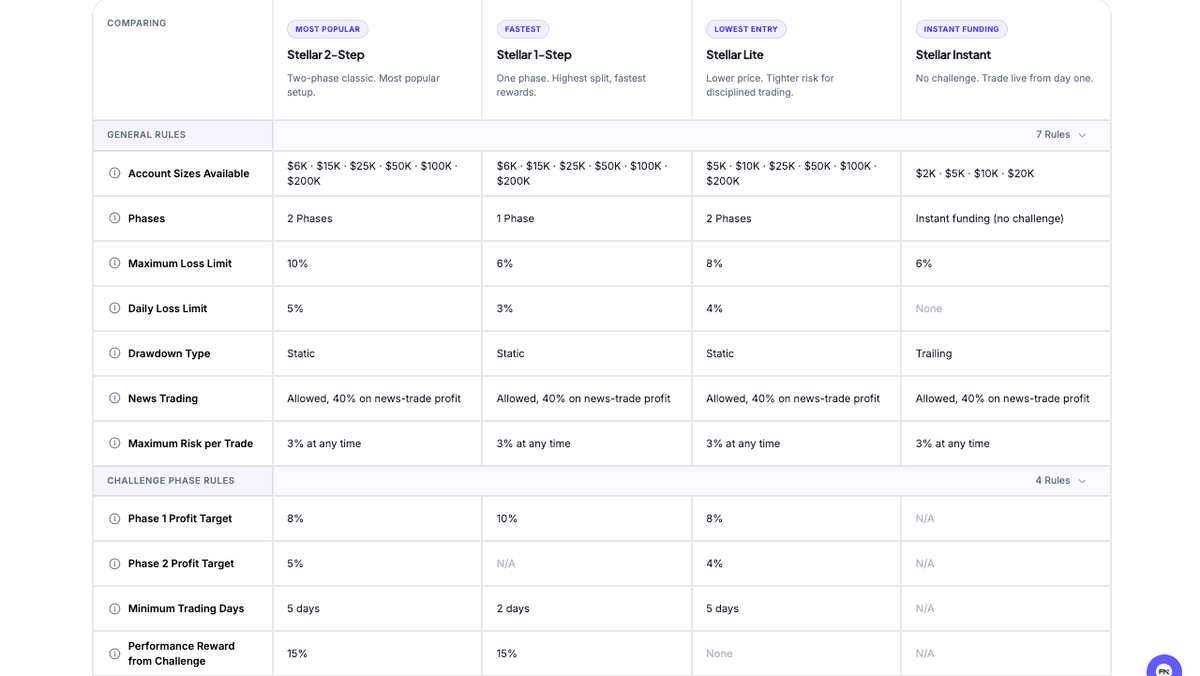This screenshot has height=676, width=1200.
Task: Click the Maximum Risk per Trade row label
Action: click(x=190, y=443)
